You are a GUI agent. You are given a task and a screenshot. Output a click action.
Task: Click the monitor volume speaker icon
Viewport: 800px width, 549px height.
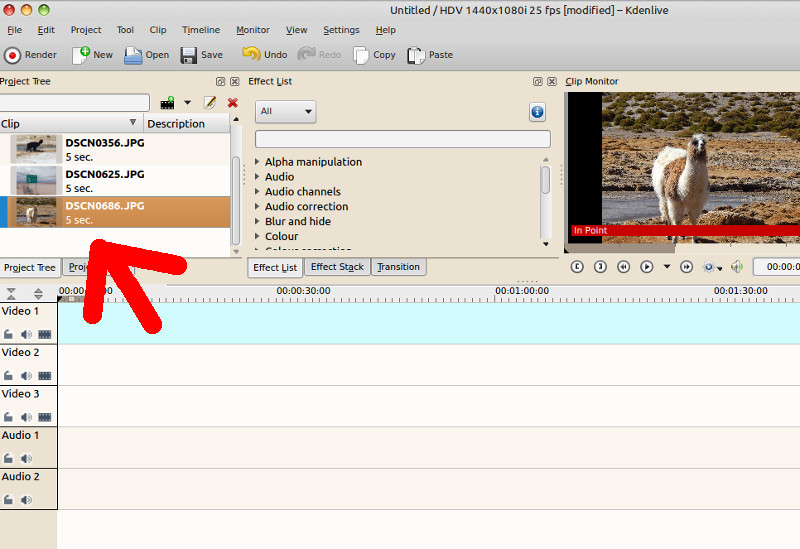[x=736, y=266]
